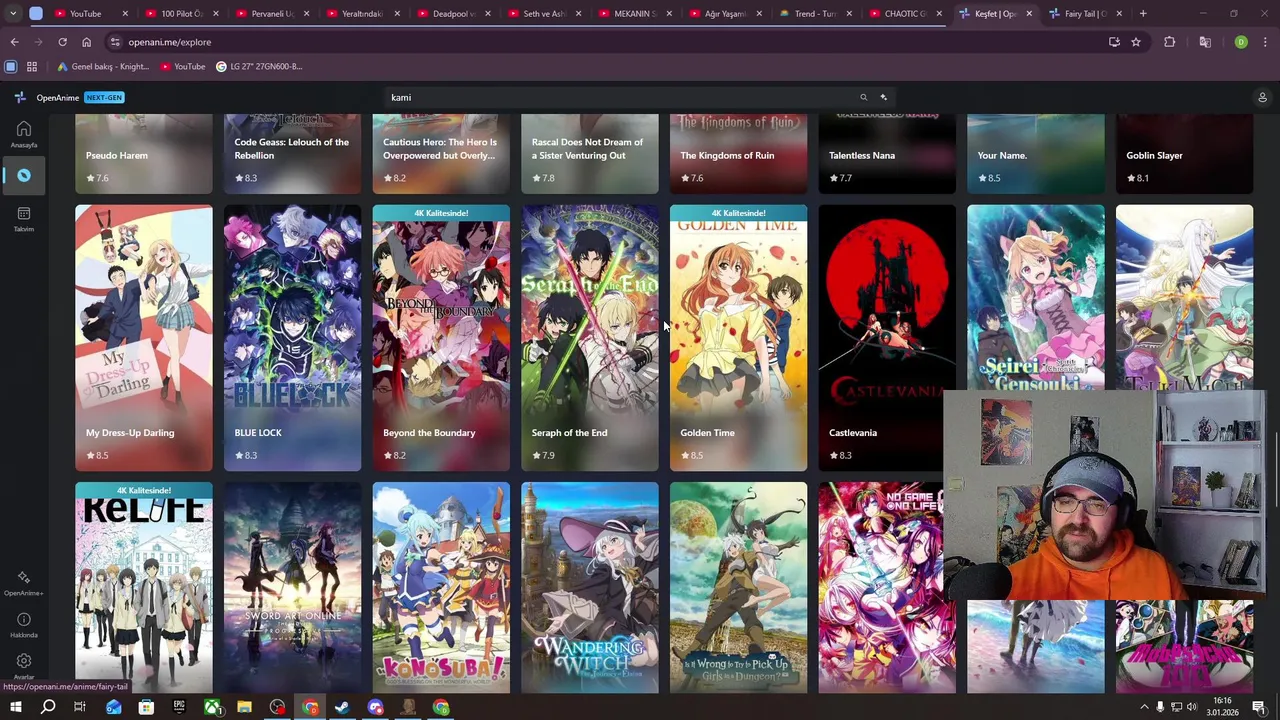The image size is (1280, 720).
Task: Open the user profile icon in site header
Action: coord(1262,97)
